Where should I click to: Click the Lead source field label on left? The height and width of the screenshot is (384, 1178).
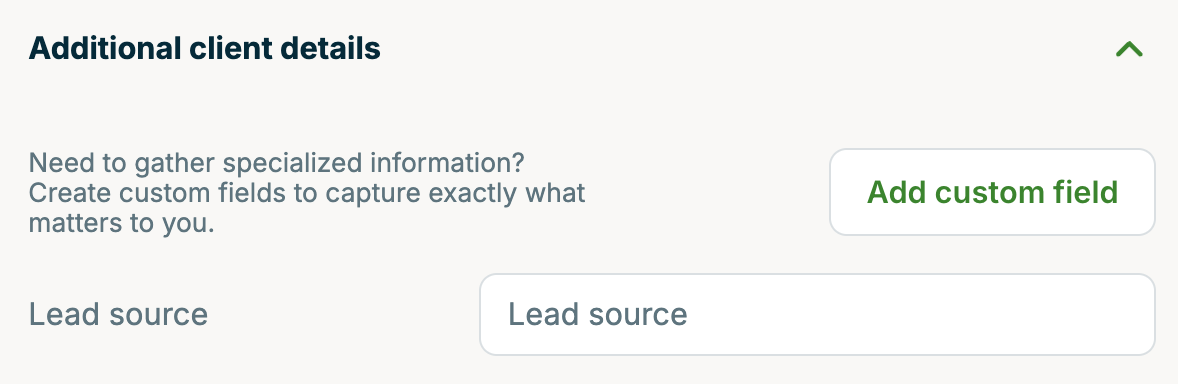click(x=118, y=314)
